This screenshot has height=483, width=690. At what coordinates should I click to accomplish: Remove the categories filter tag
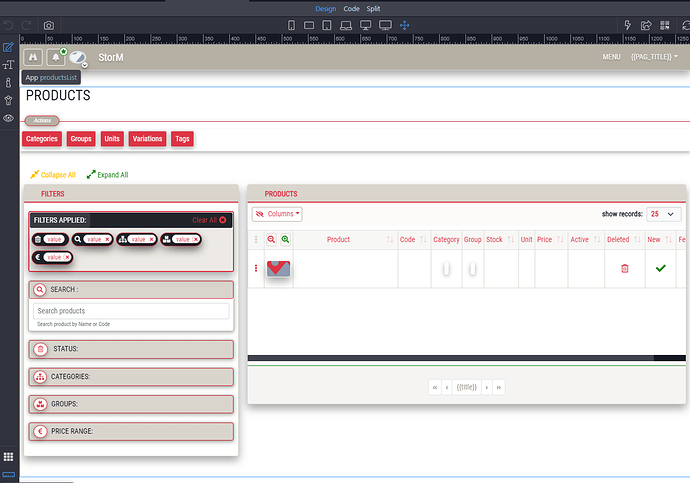(x=151, y=239)
